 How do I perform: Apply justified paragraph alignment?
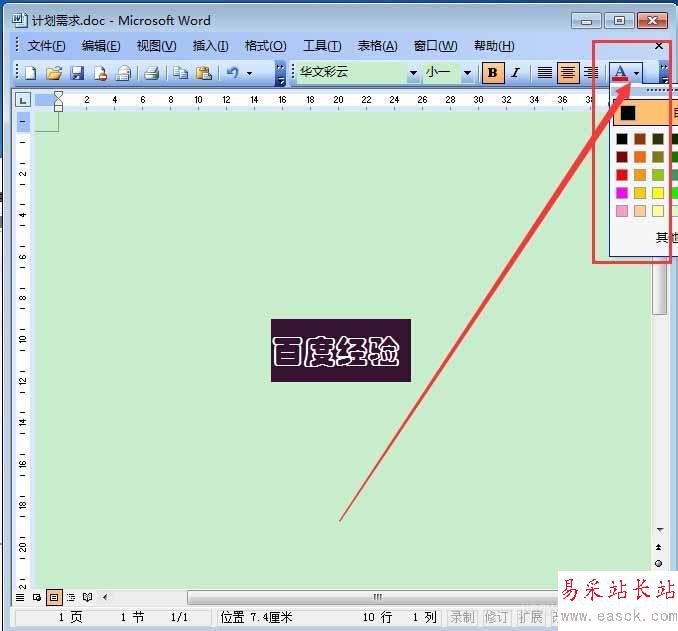click(544, 73)
